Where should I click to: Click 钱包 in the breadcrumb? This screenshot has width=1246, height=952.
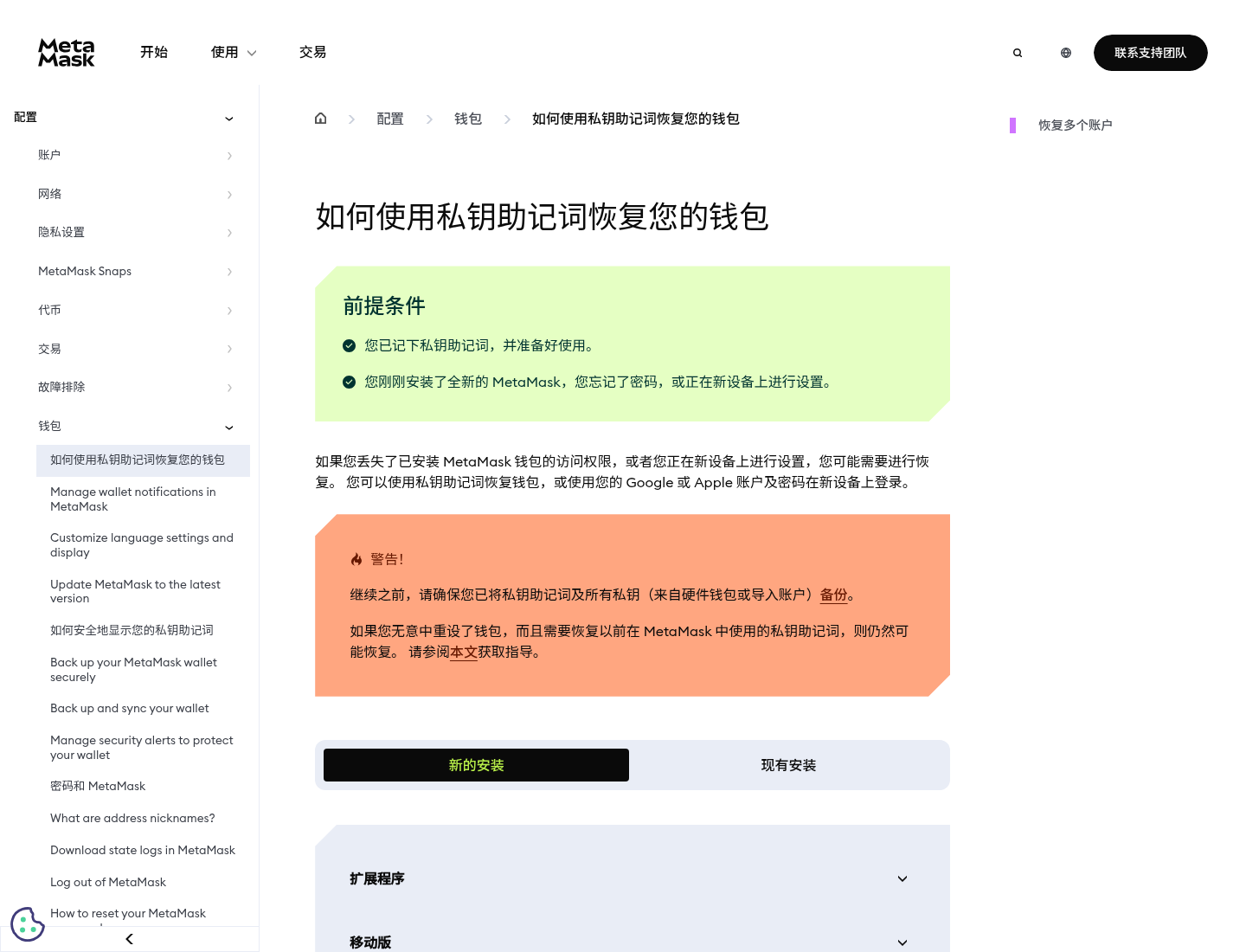point(468,119)
